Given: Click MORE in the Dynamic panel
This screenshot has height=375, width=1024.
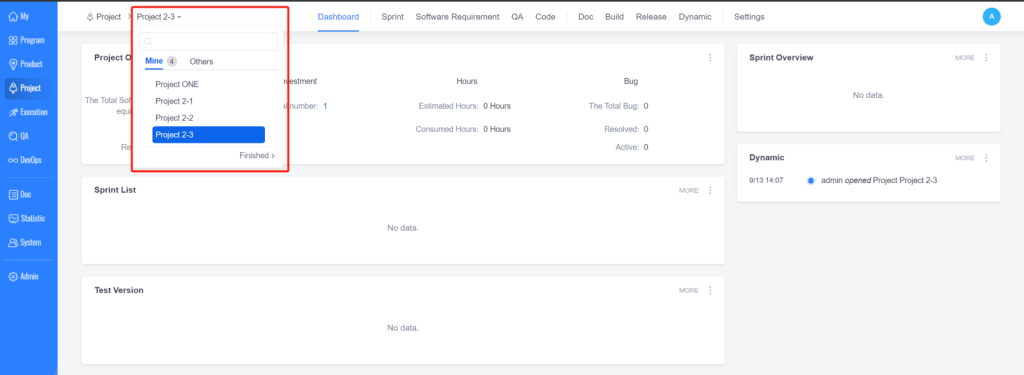Looking at the screenshot, I should [x=965, y=158].
